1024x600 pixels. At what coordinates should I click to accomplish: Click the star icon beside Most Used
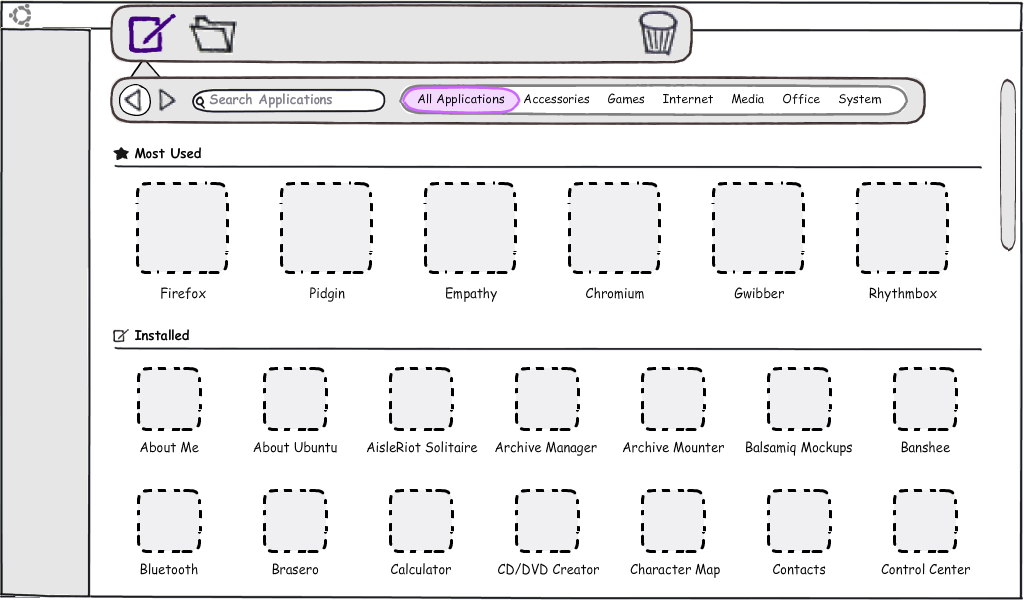[121, 153]
